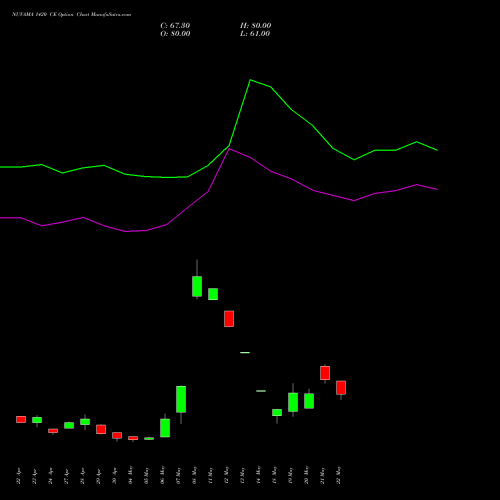The height and width of the screenshot is (500, 500).
Task: Click the 29 Apr date label
Action: coord(99,476)
